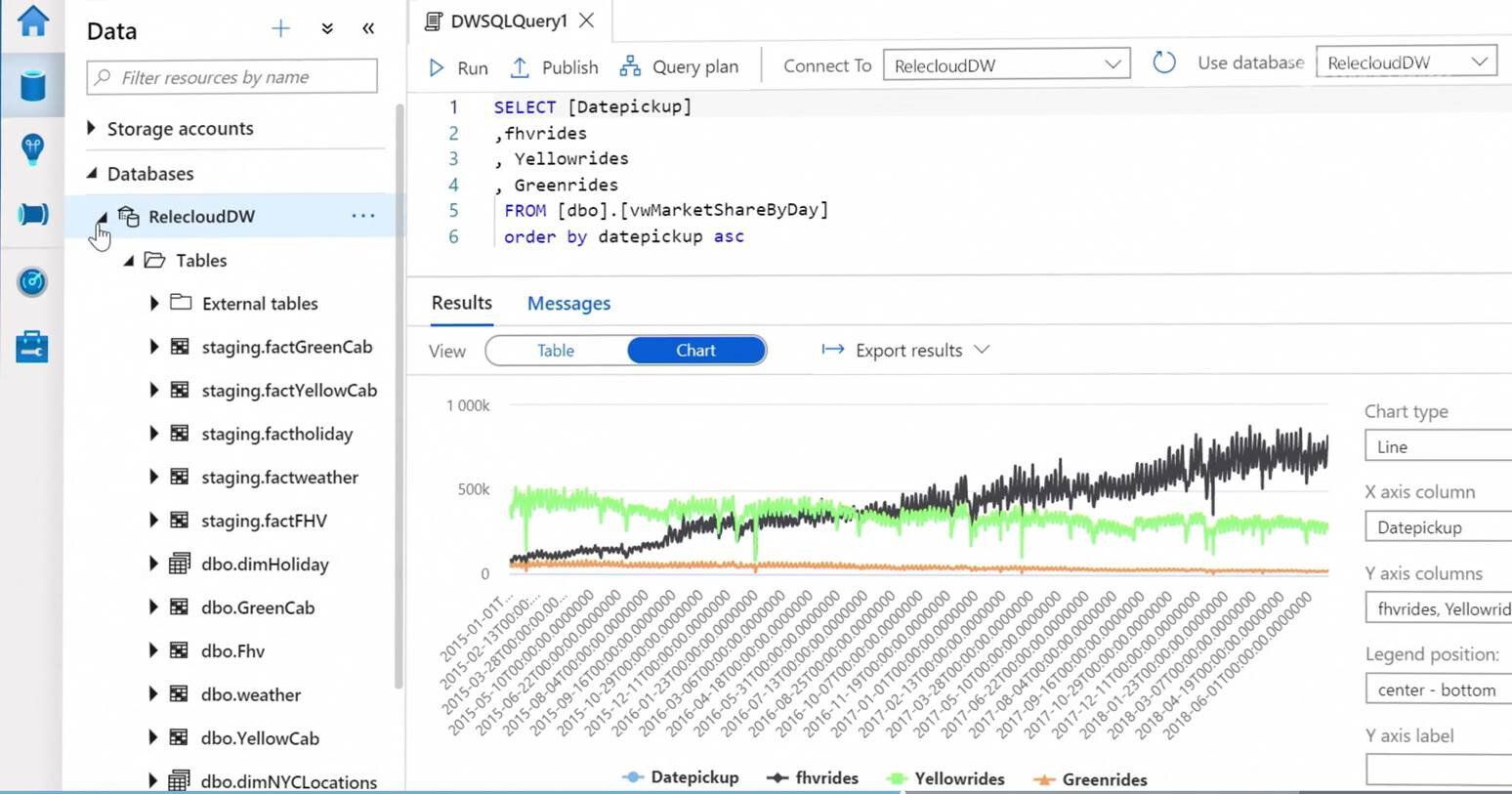Collapse the Data panel with double-arrow icon
1512x794 pixels.
tap(368, 28)
